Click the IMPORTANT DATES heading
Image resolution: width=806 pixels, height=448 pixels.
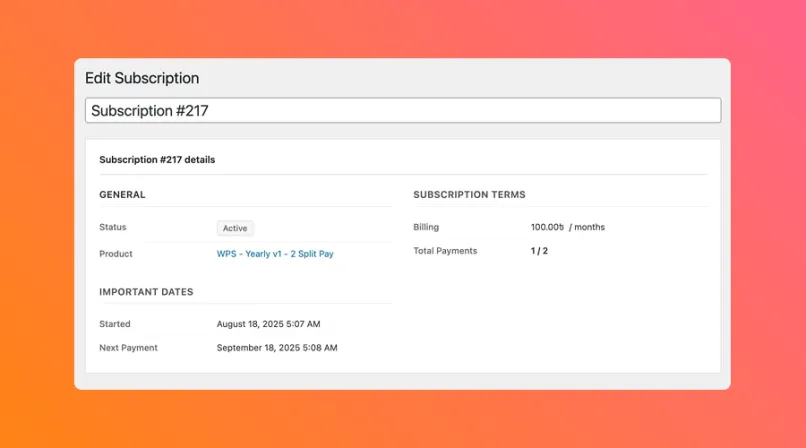point(146,292)
